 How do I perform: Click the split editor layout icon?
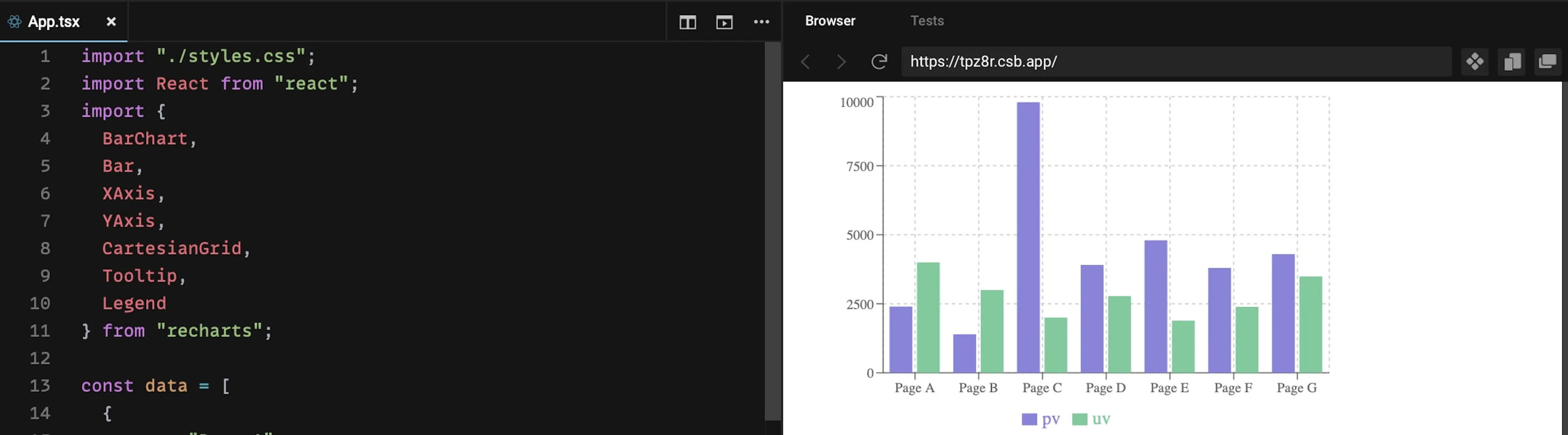687,22
